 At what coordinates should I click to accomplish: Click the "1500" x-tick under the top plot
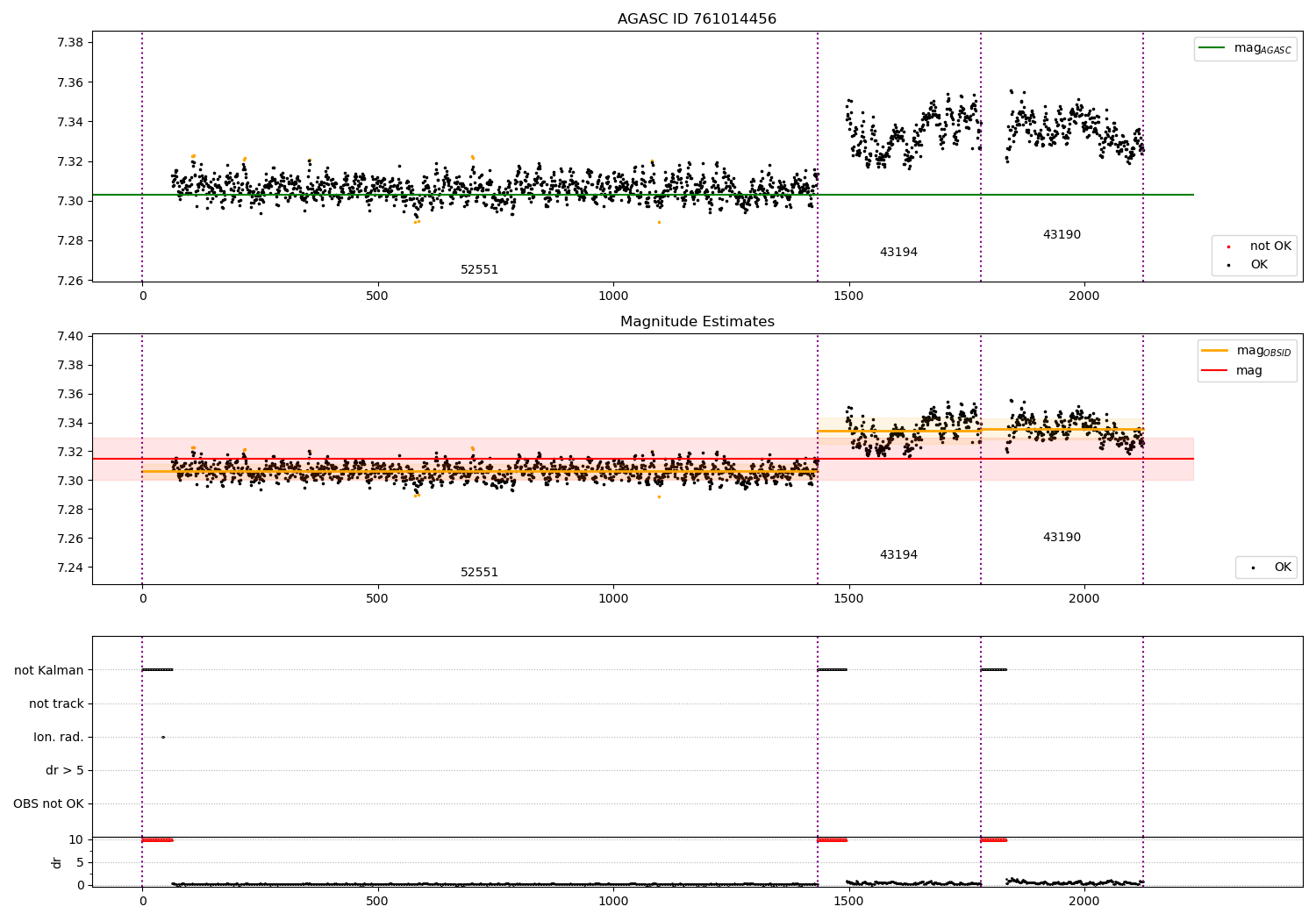[x=848, y=296]
